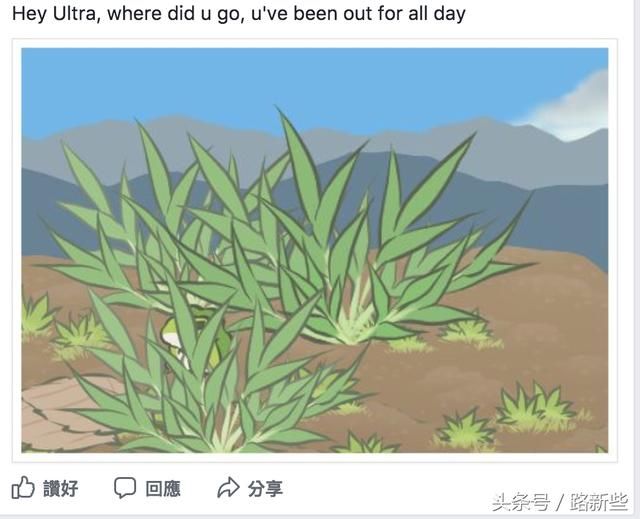Click the curved share arrow icon
The height and width of the screenshot is (519, 640).
point(228,487)
